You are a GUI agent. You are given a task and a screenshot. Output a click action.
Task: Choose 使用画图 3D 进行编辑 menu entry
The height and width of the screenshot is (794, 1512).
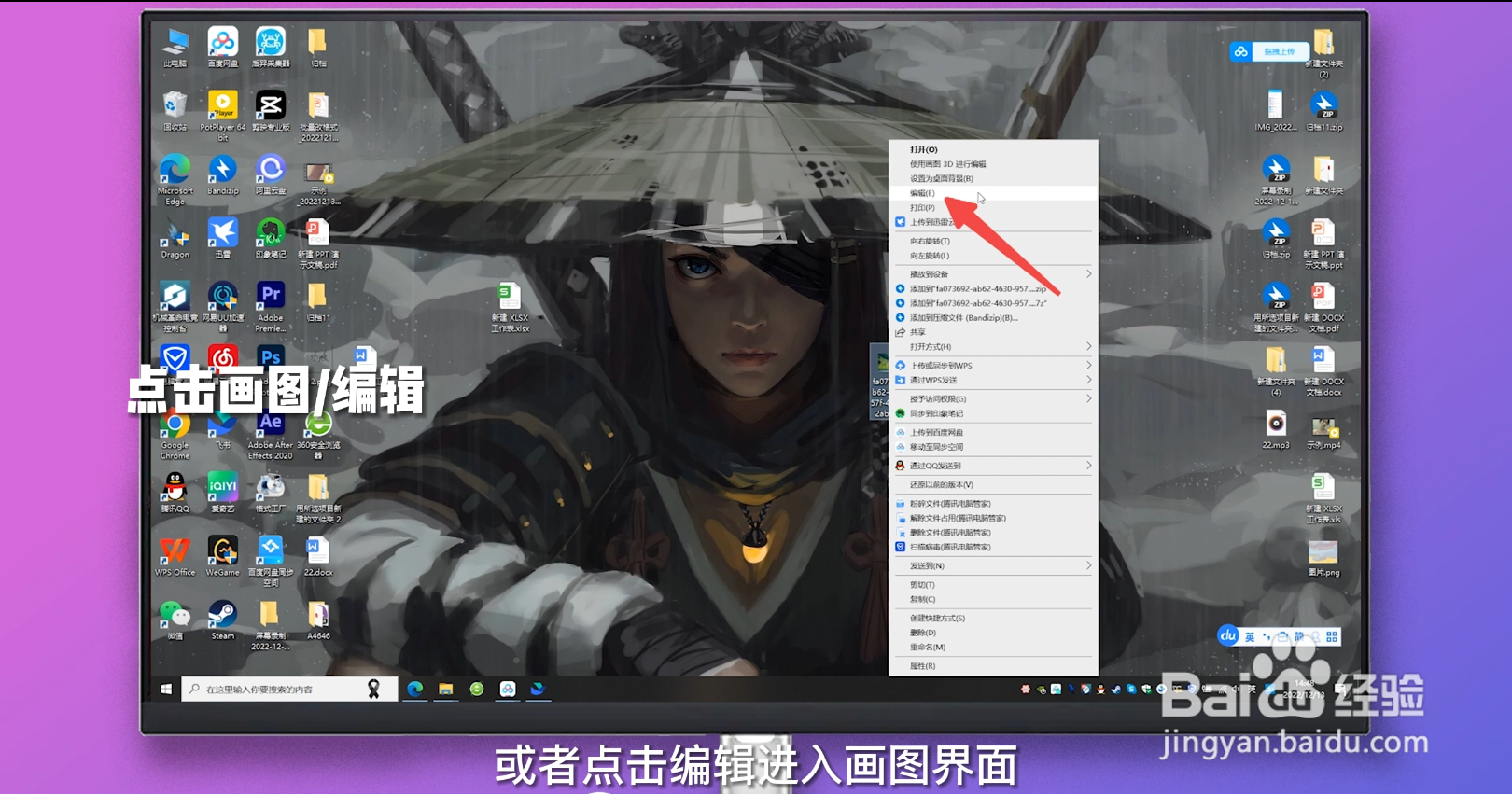992,164
